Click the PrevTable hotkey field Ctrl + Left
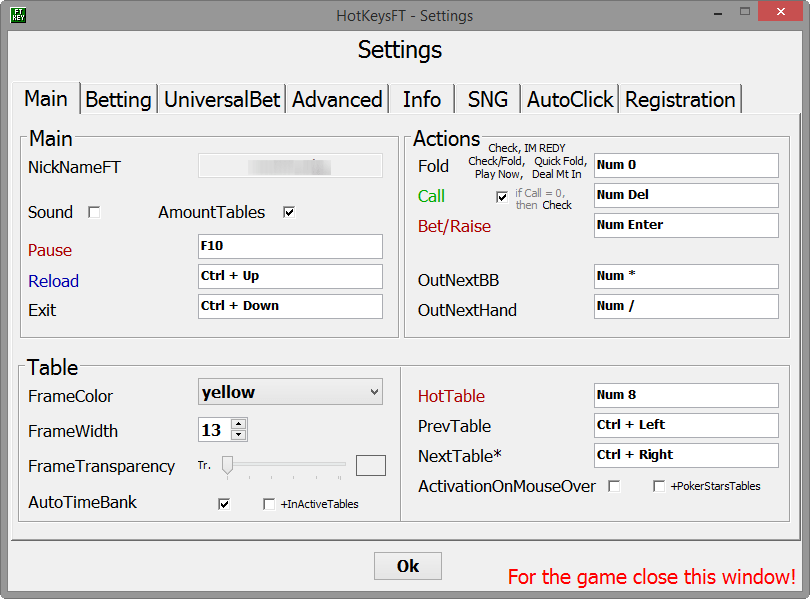Viewport: 810px width, 599px height. pyautogui.click(x=686, y=425)
